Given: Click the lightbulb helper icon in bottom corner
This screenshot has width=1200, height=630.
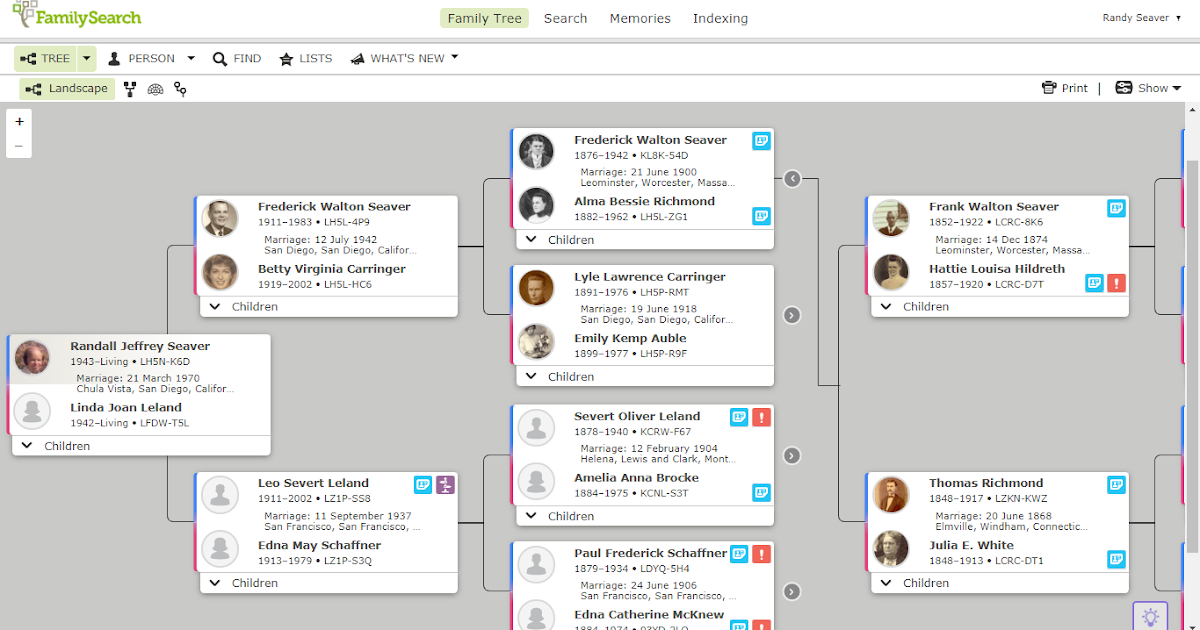Looking at the screenshot, I should coord(1150,616).
